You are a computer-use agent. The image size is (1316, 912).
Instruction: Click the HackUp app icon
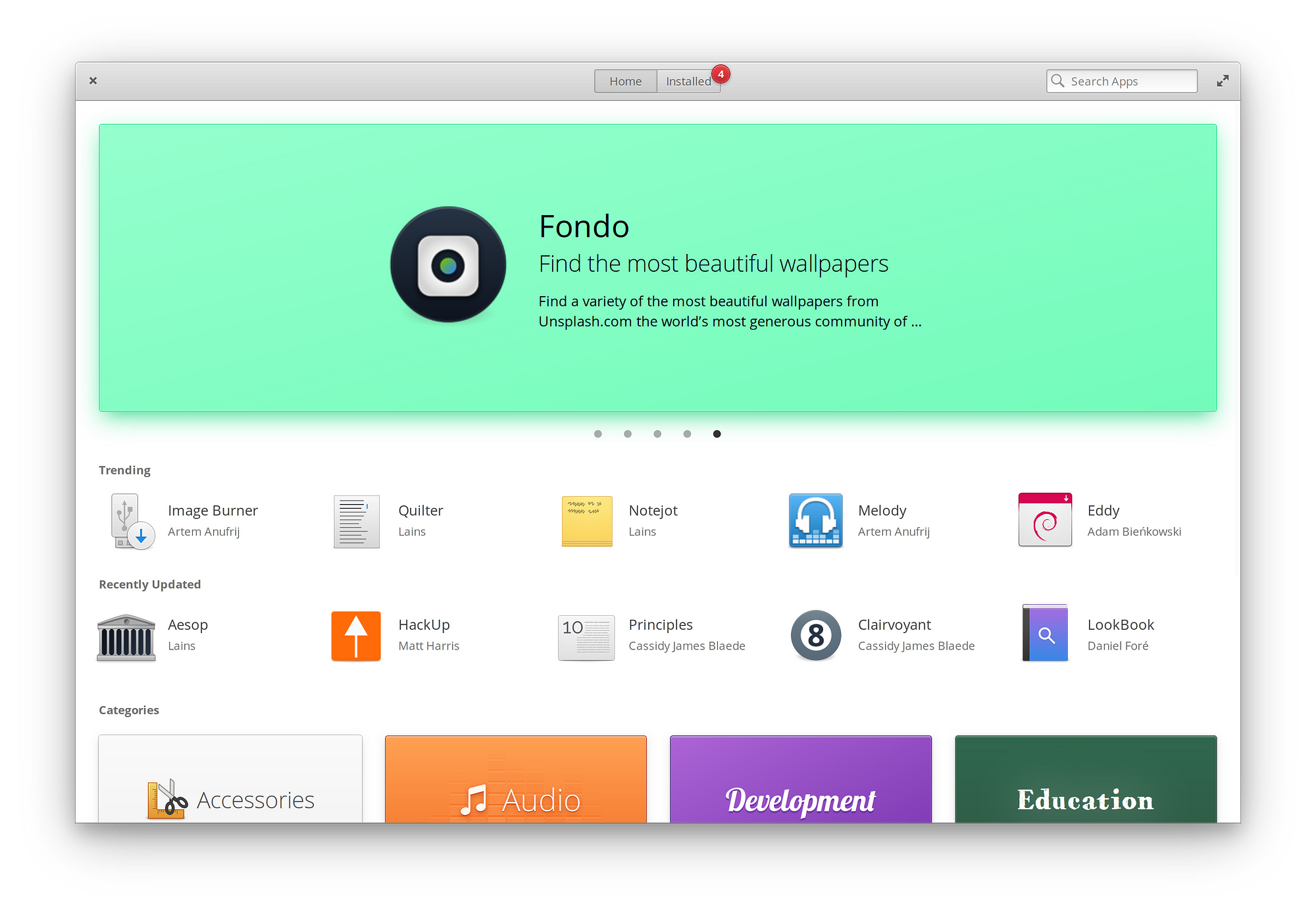(355, 634)
